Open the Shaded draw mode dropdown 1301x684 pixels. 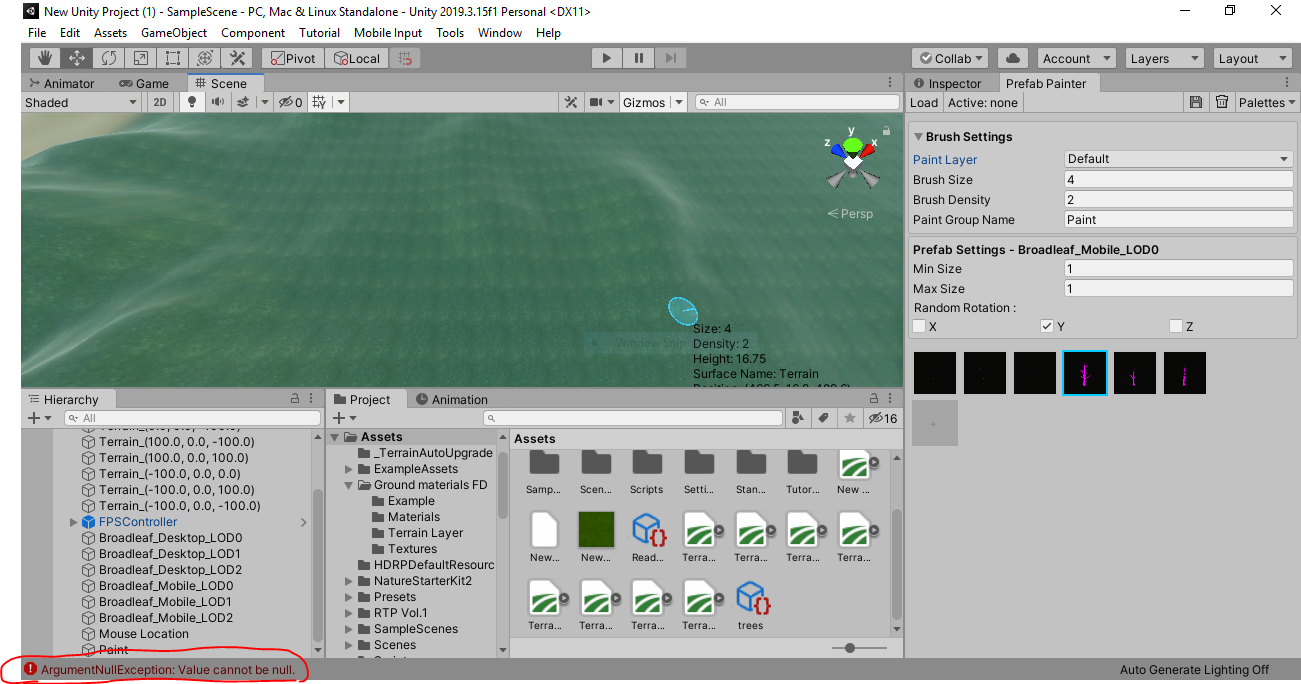(80, 101)
